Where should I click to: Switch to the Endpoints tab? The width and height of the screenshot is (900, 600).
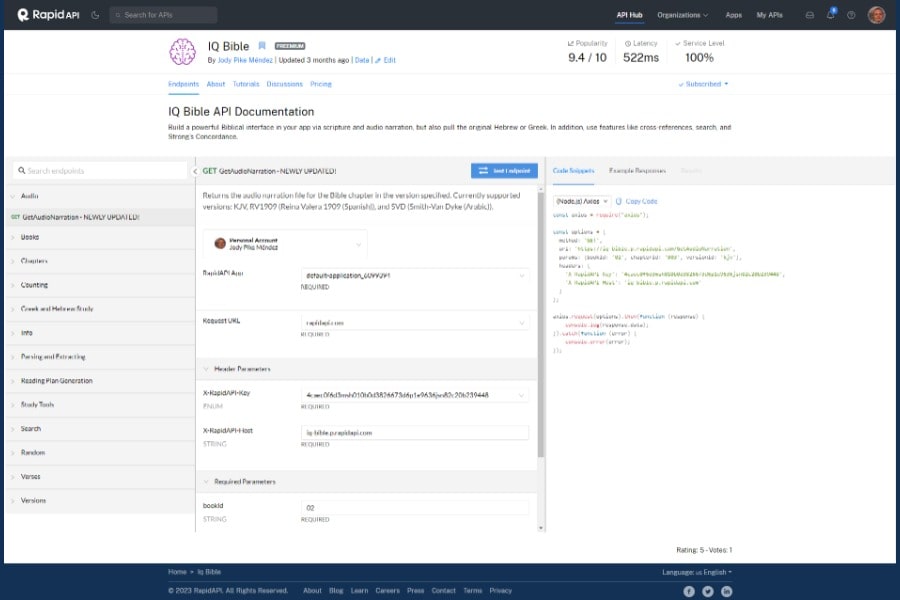point(183,84)
